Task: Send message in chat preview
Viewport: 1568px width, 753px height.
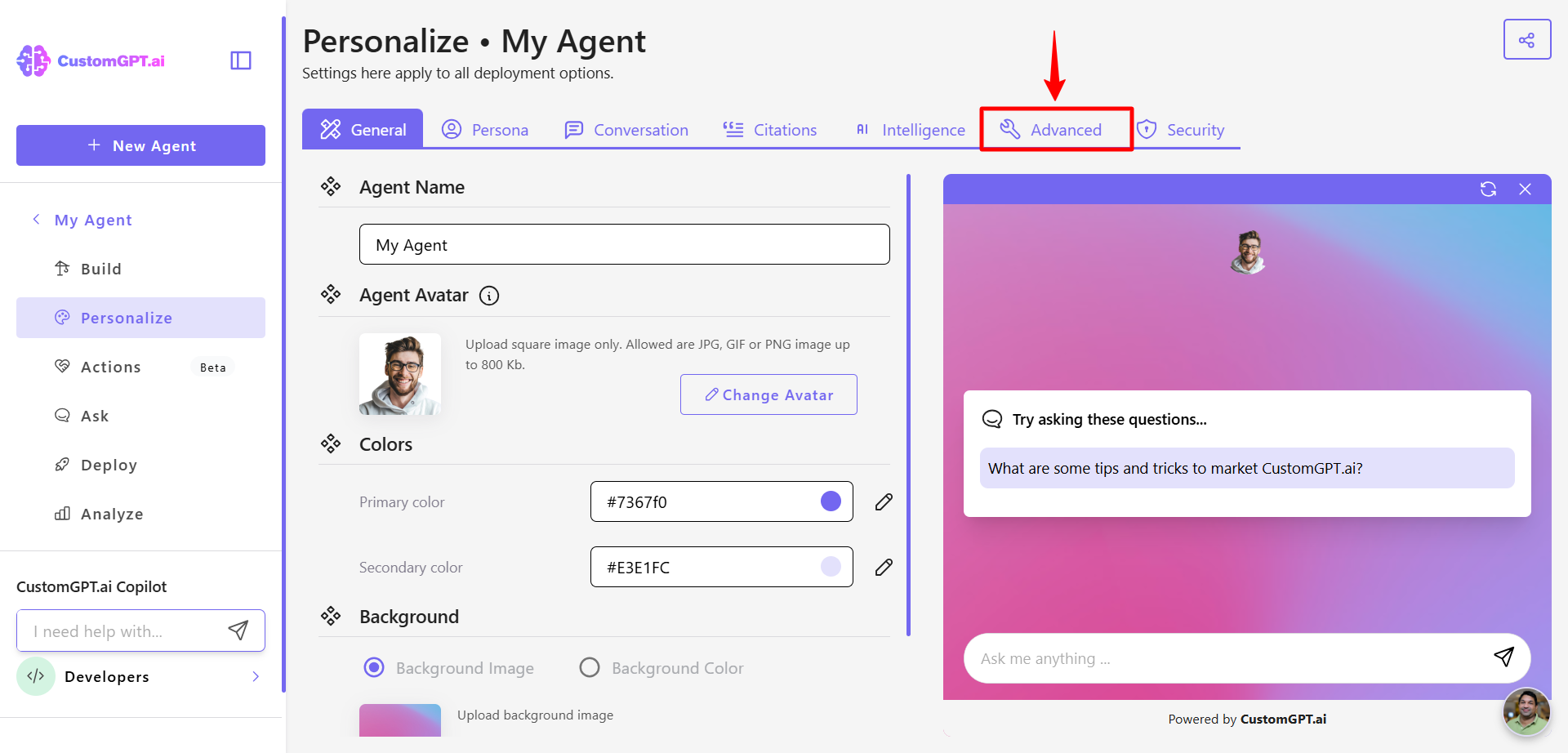Action: pyautogui.click(x=1503, y=657)
